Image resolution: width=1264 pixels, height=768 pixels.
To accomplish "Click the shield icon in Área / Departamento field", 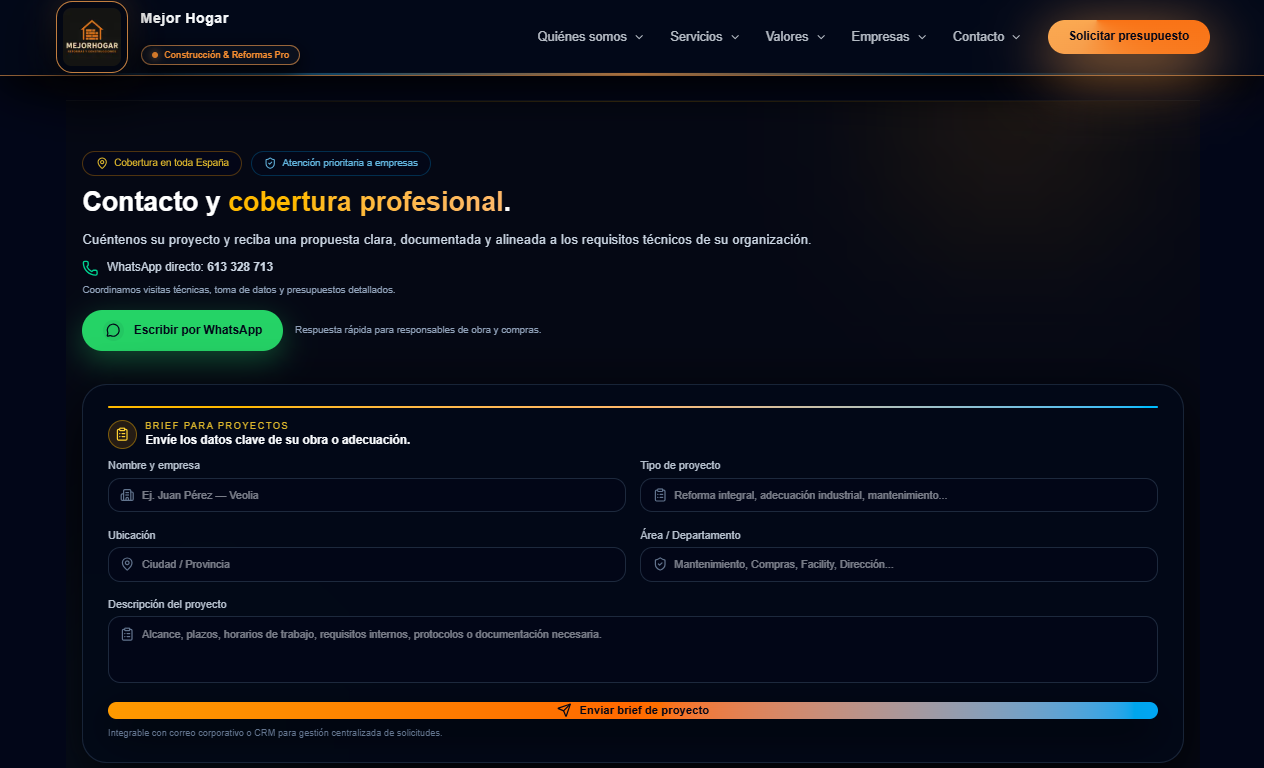I will [x=660, y=564].
